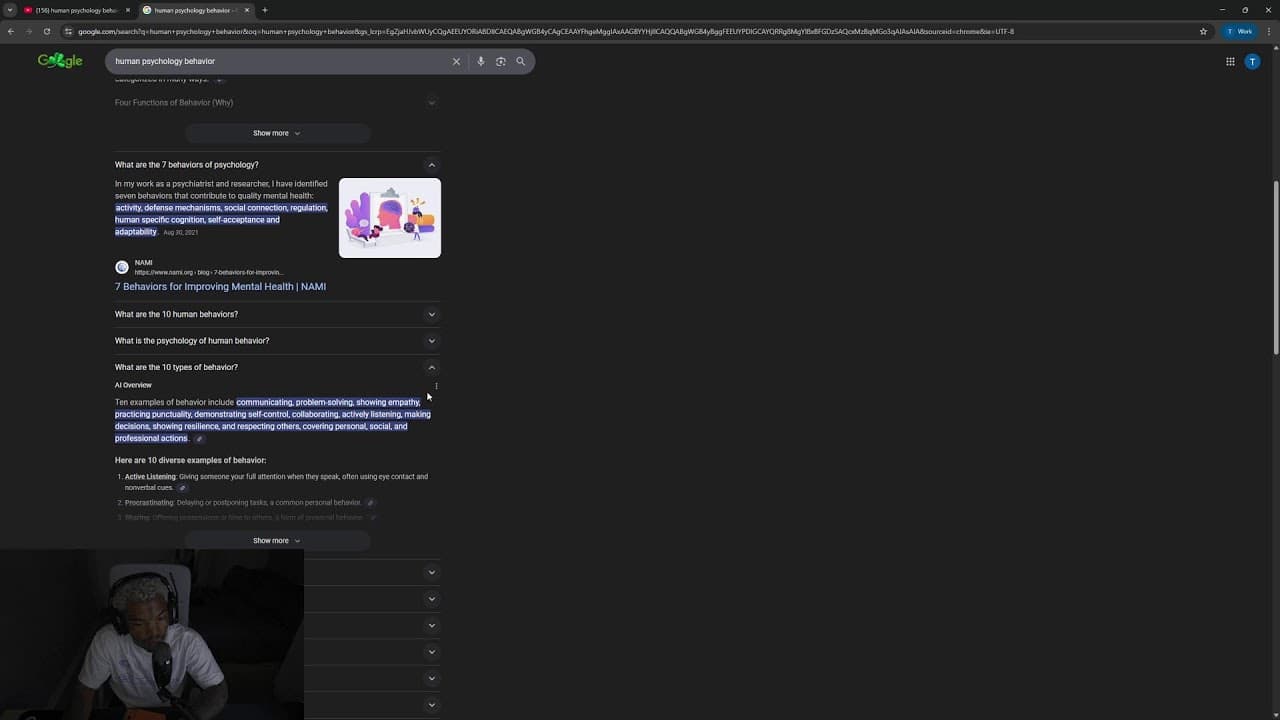Open the tab search dropdown in Chrome

pos(10,10)
